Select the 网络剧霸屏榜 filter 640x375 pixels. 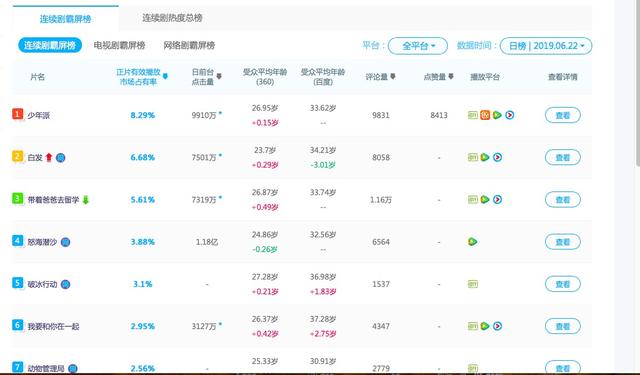189,45
